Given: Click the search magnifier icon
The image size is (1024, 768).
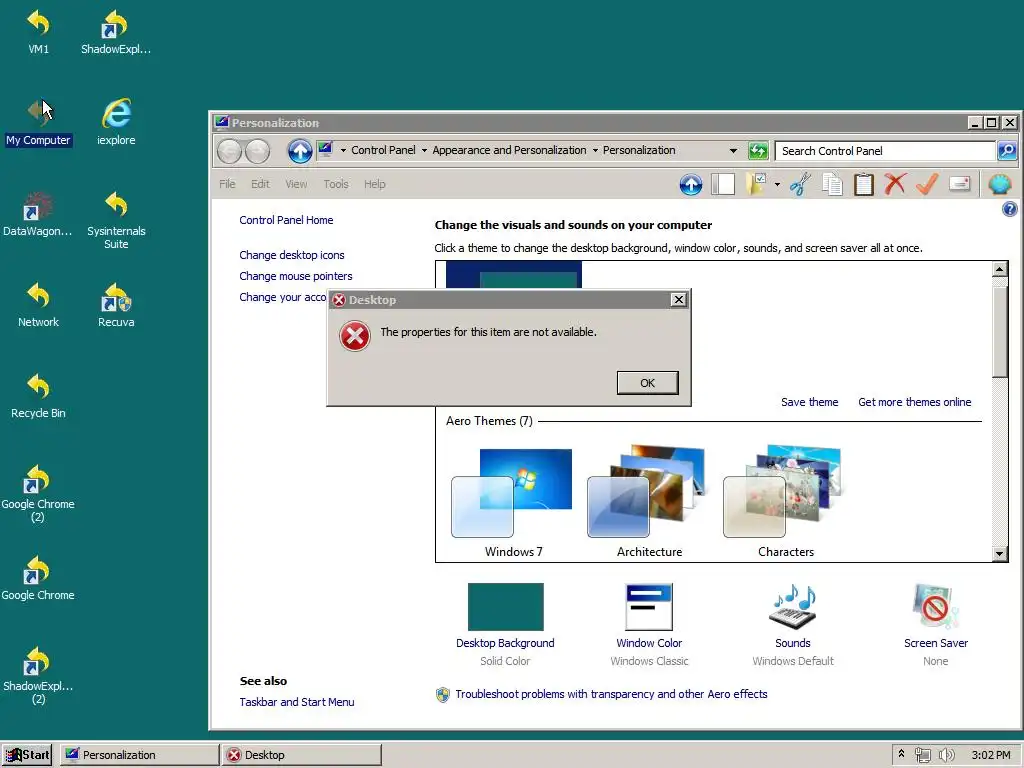Looking at the screenshot, I should (x=1007, y=151).
